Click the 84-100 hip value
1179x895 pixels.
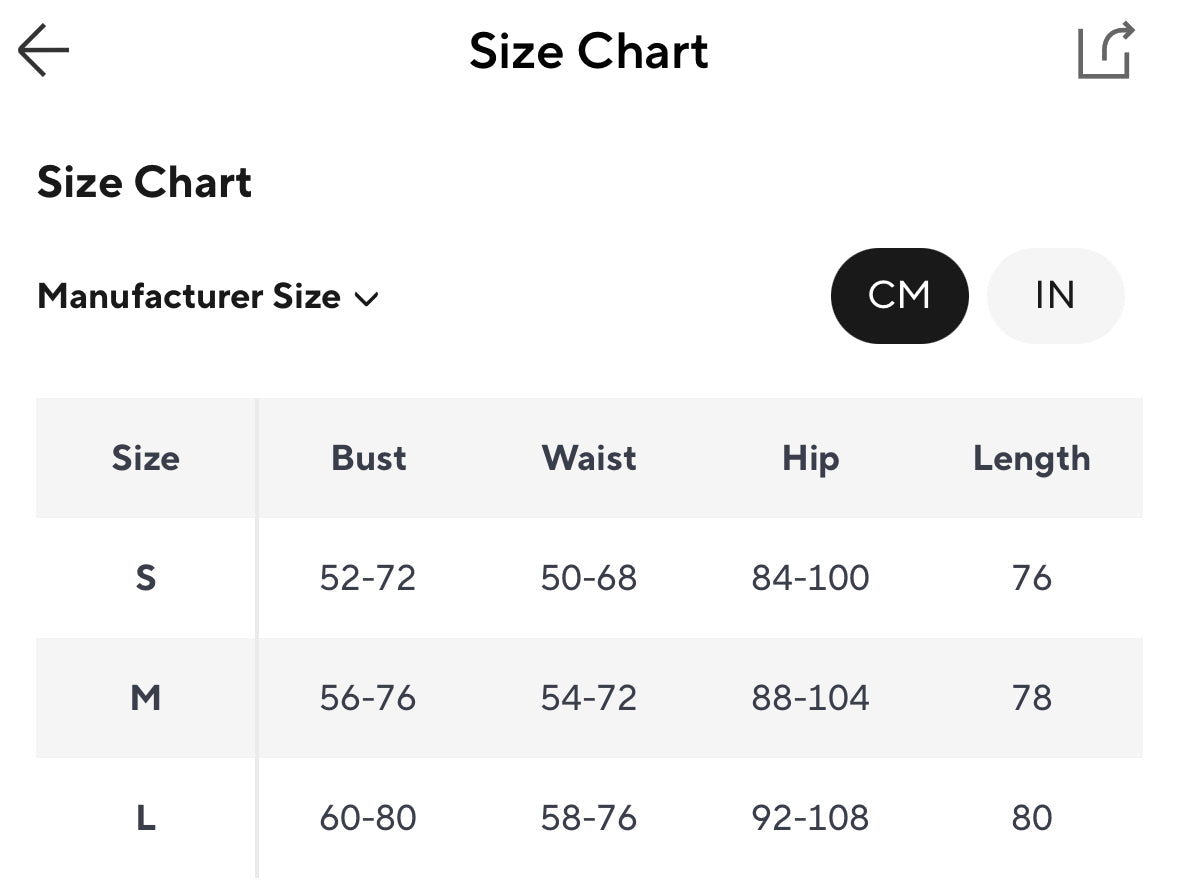pyautogui.click(x=810, y=578)
